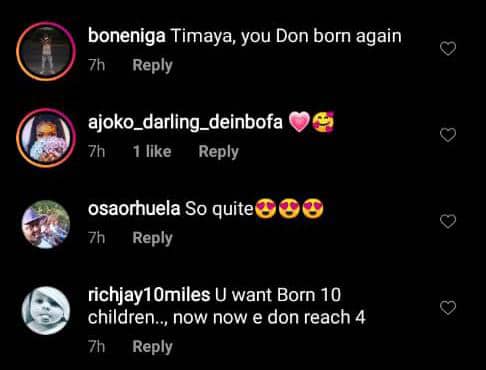Reply to boneniga's comment

coord(152,65)
